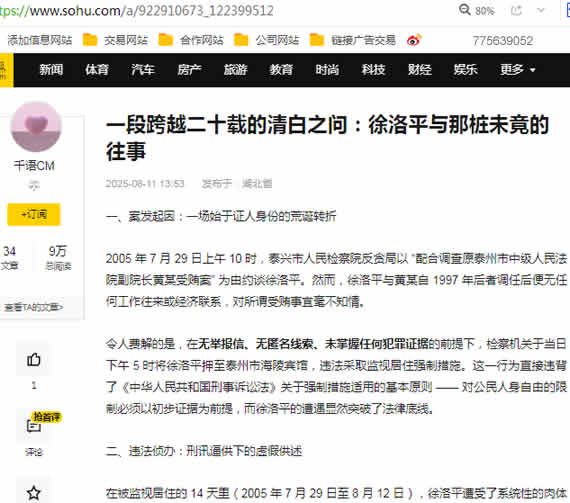Open the 链接广告交易 bookmark folder

pos(353,40)
